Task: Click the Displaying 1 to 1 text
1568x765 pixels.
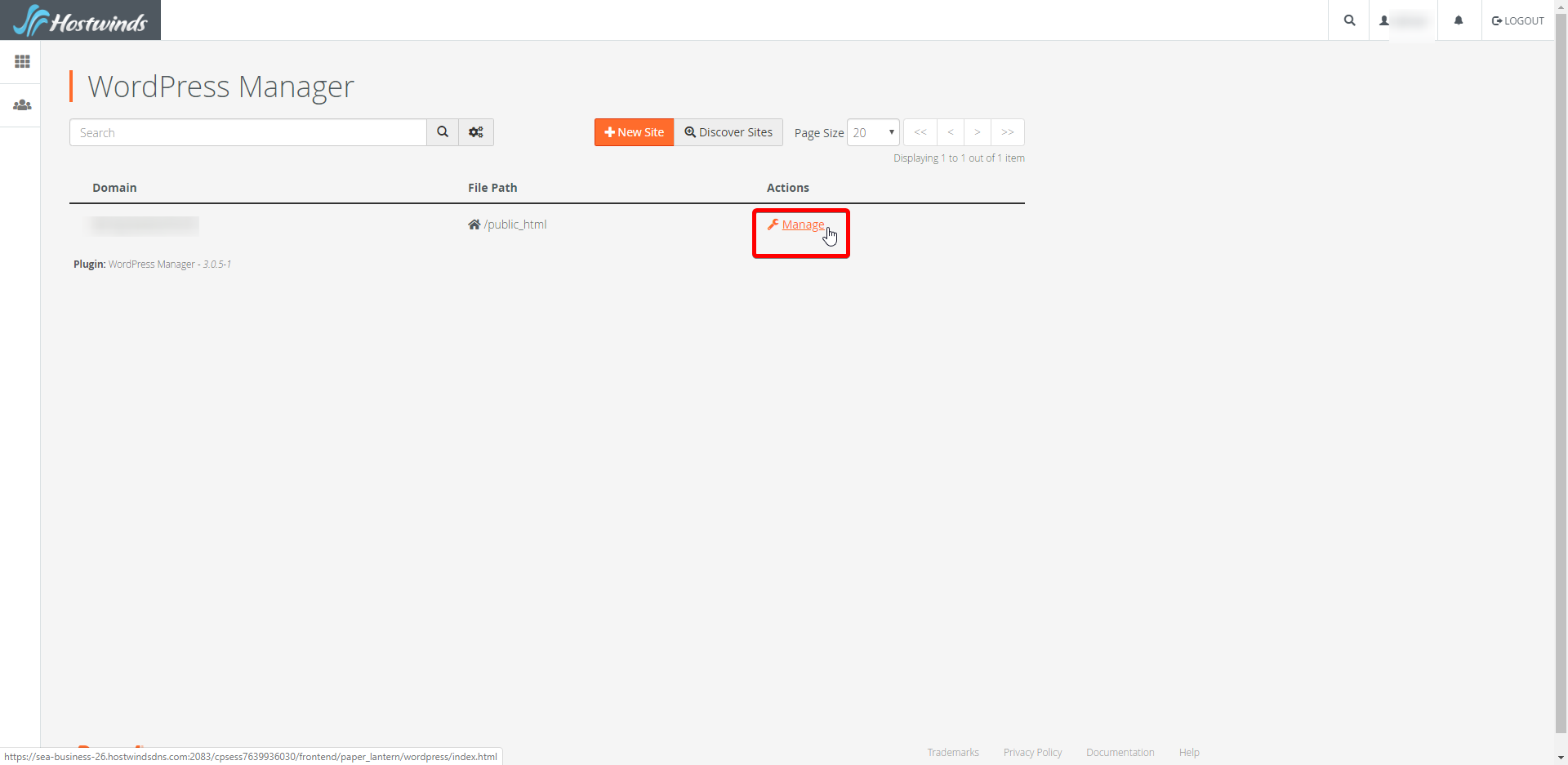Action: [x=959, y=158]
